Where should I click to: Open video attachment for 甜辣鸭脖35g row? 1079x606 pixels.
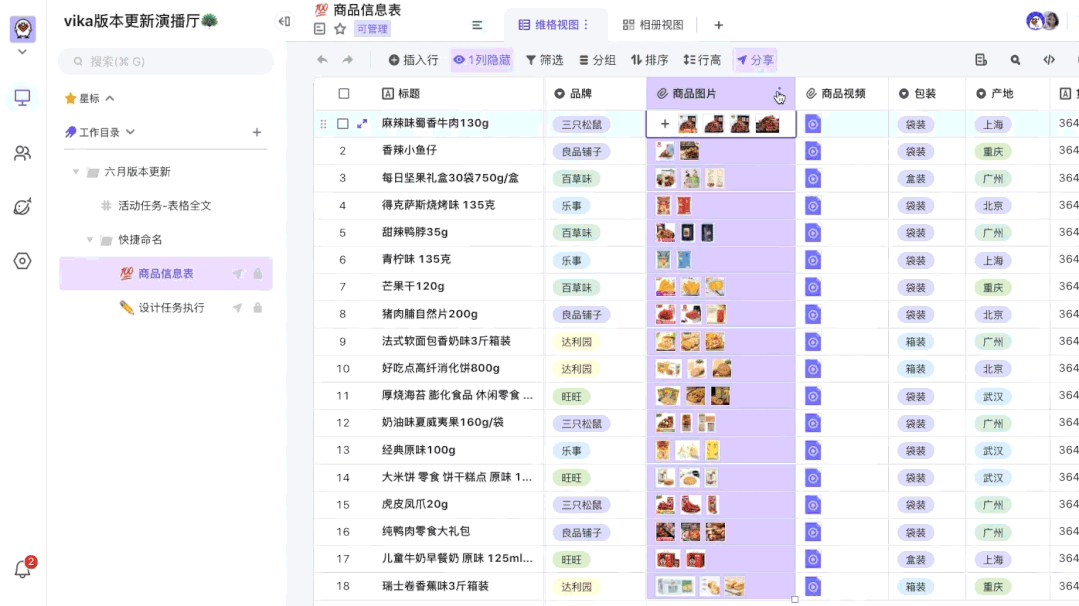(813, 232)
